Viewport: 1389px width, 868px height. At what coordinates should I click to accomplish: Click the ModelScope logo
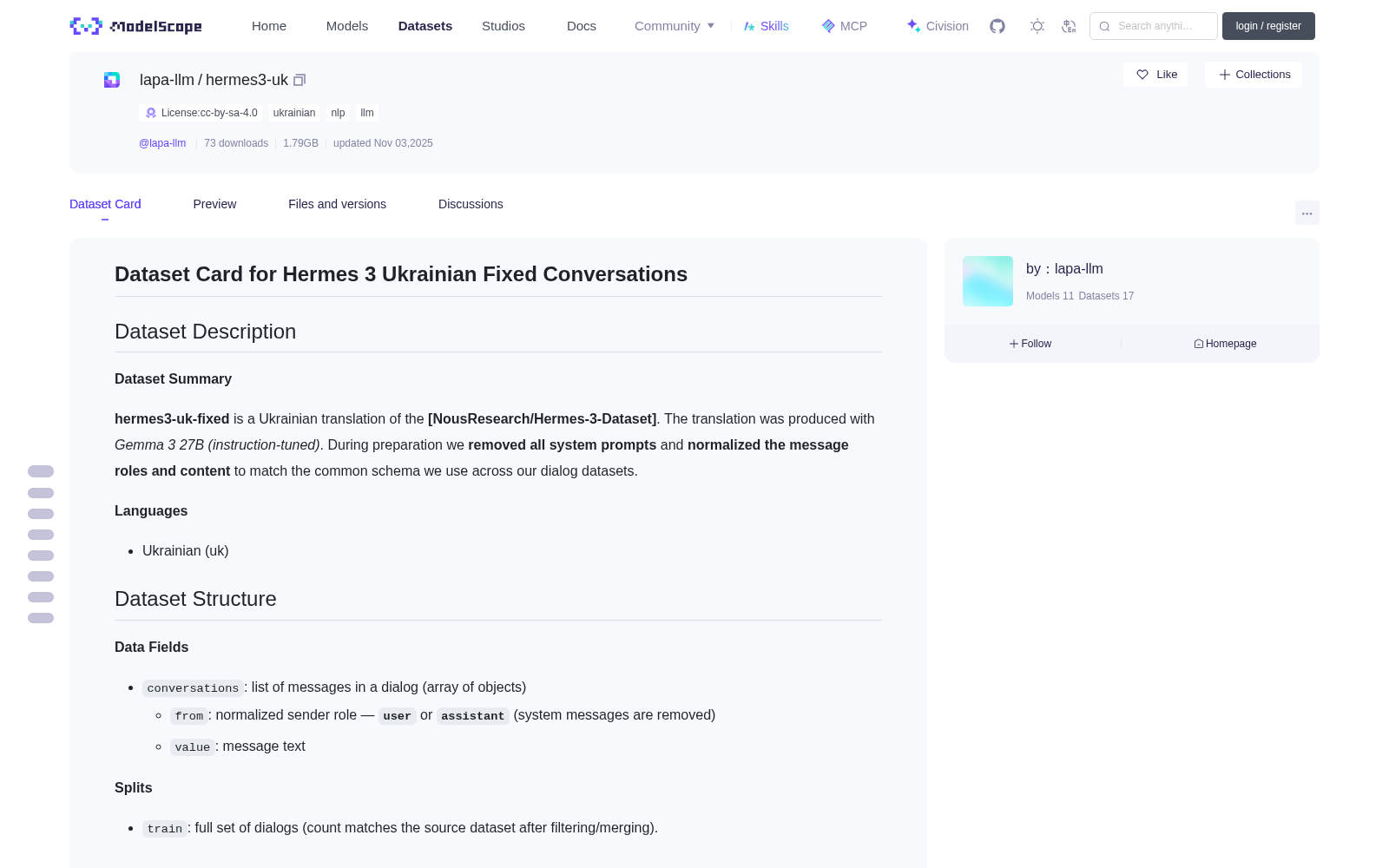pos(136,26)
